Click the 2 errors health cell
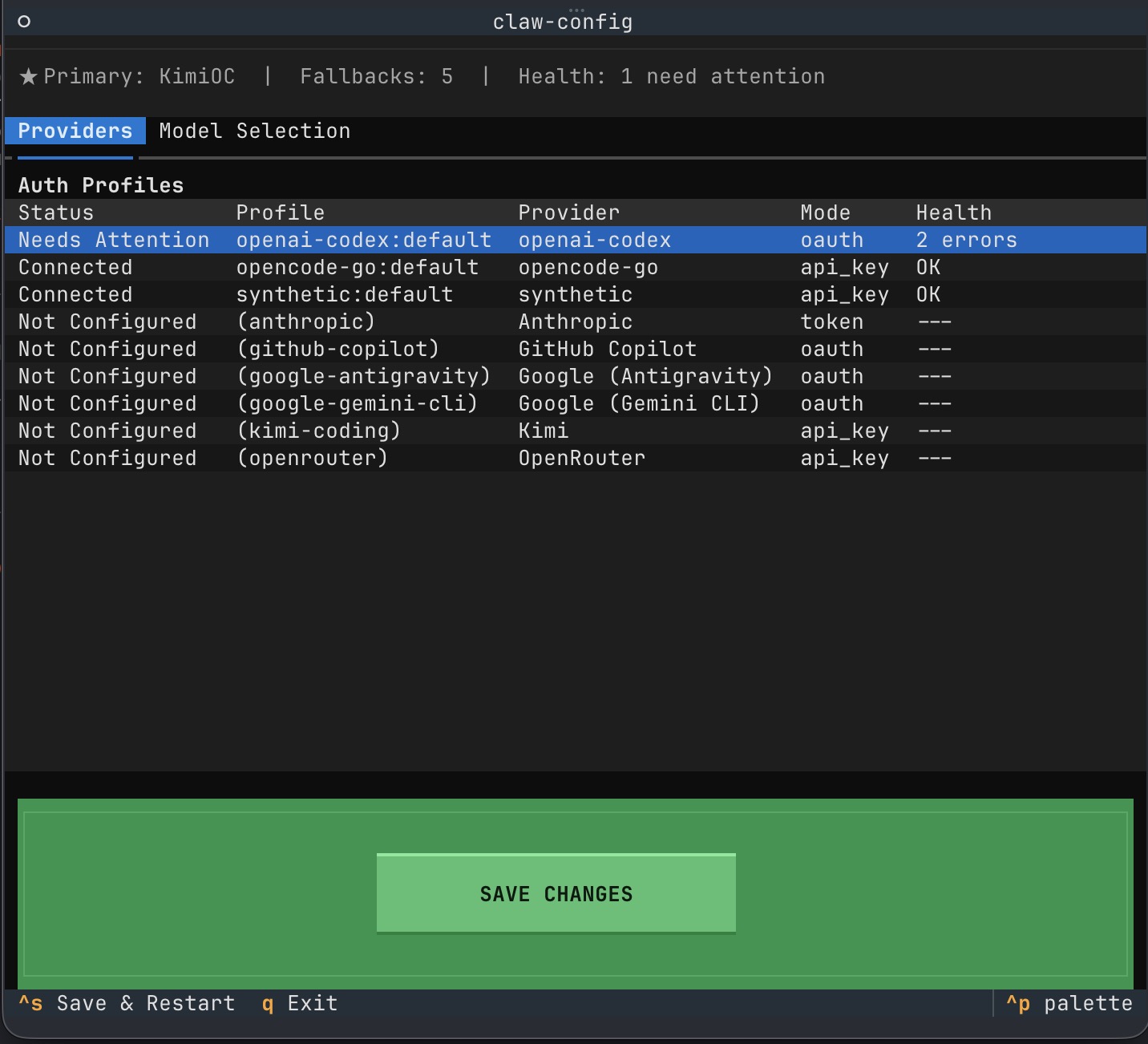 pos(966,240)
